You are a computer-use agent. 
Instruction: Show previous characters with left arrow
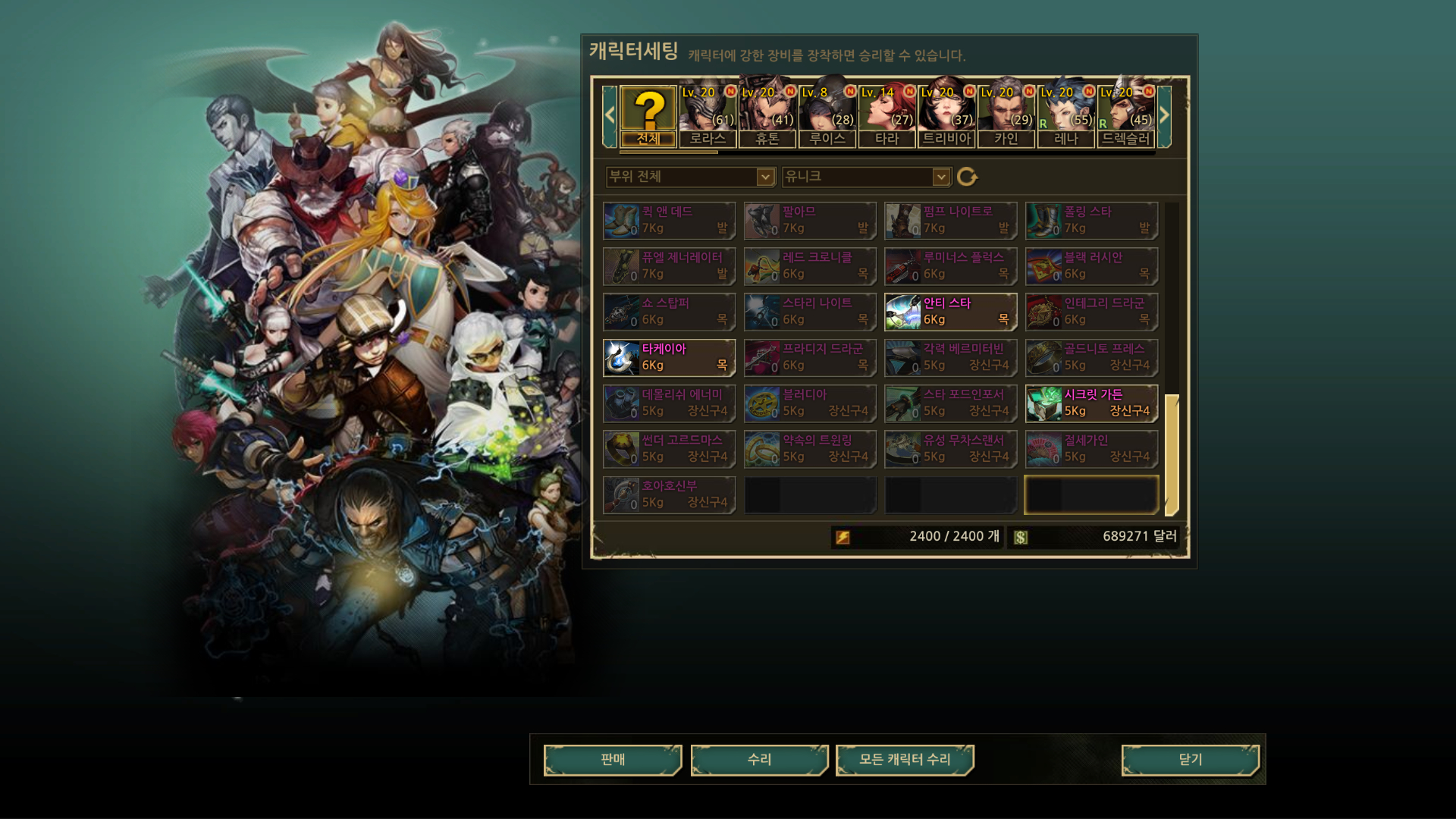coord(610,116)
